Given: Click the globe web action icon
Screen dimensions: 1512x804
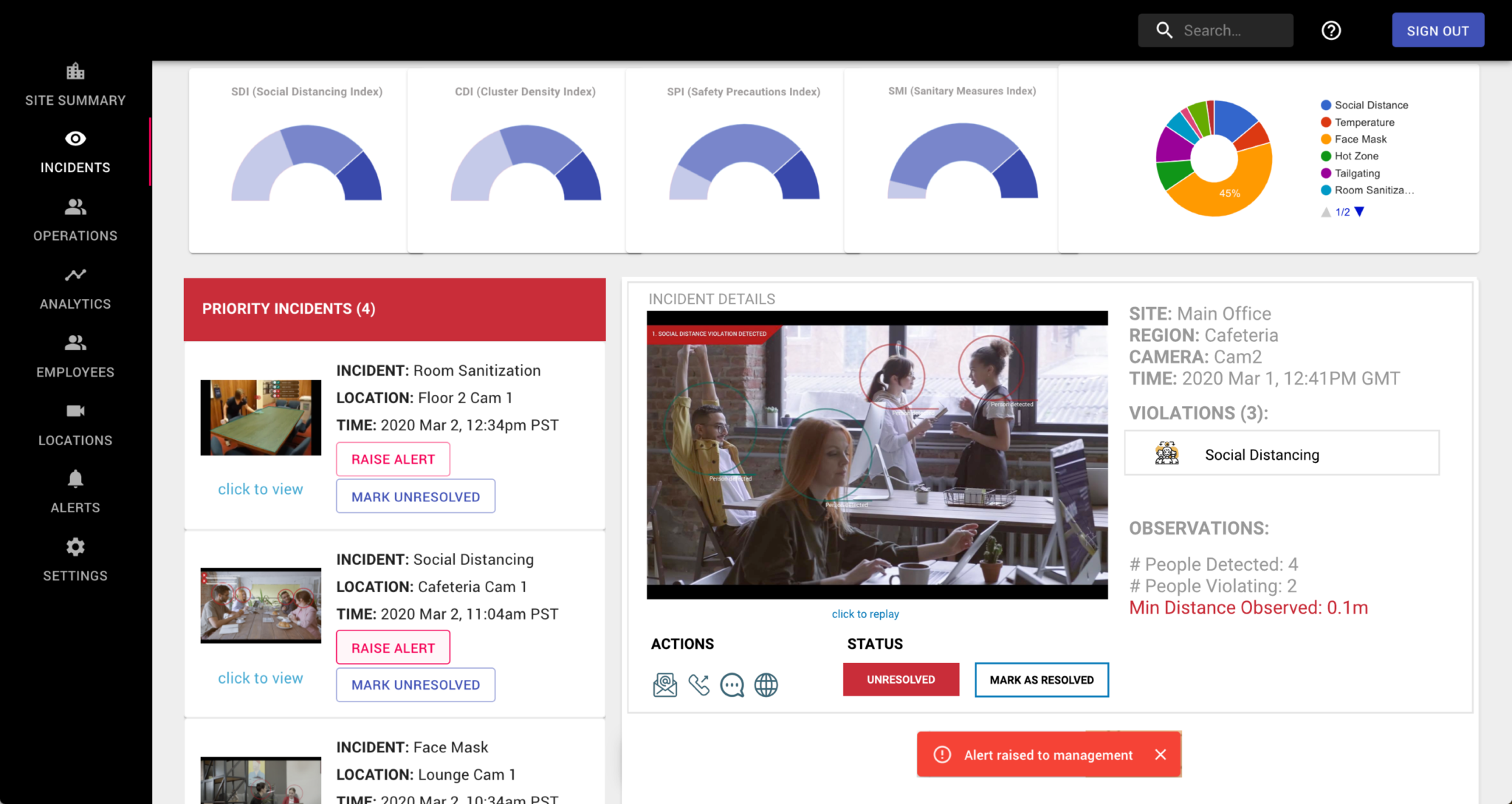Looking at the screenshot, I should (766, 684).
